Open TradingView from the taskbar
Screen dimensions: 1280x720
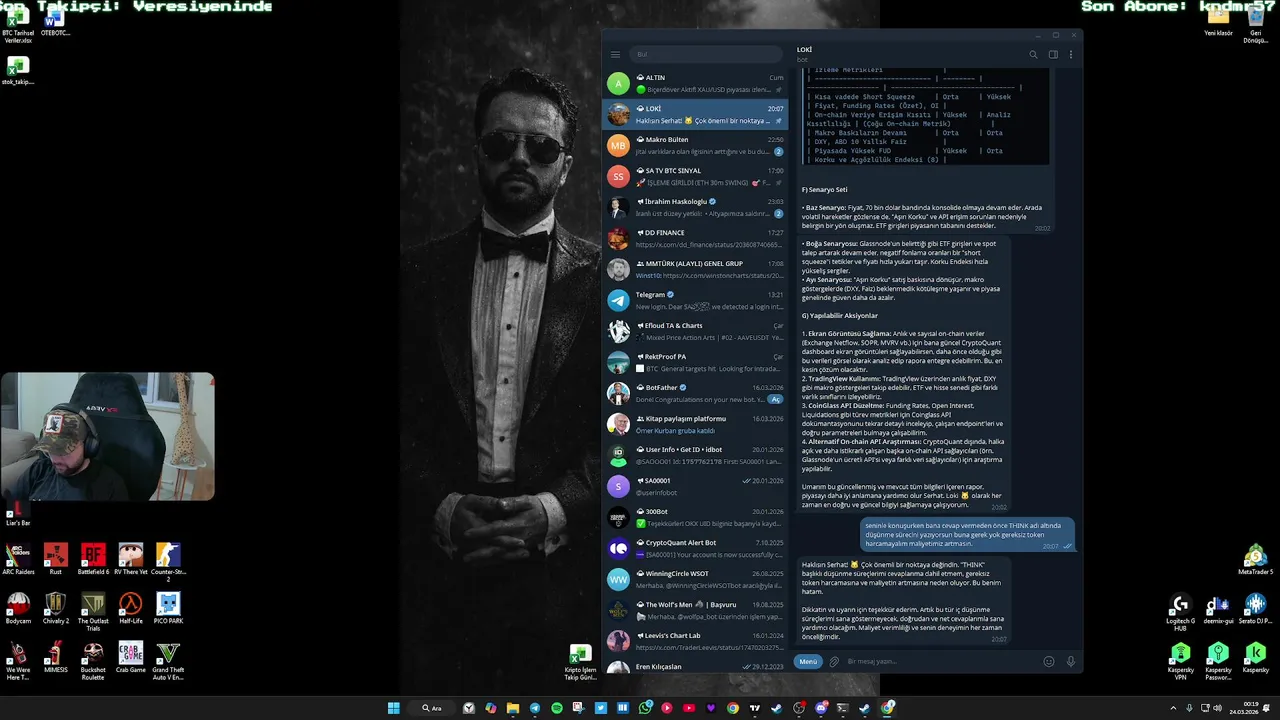point(755,708)
